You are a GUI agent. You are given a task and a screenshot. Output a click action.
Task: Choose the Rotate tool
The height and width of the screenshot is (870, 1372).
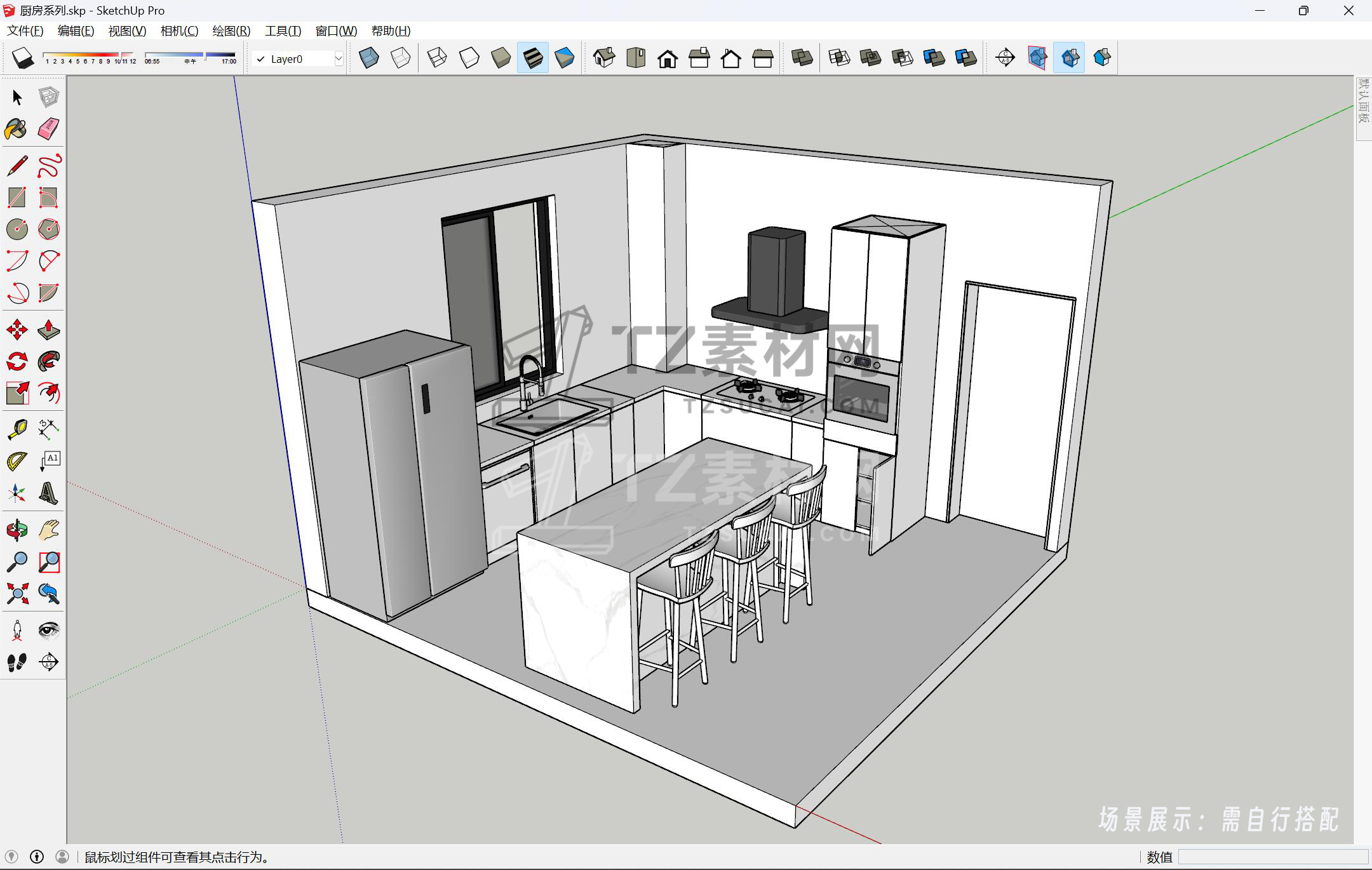click(17, 361)
